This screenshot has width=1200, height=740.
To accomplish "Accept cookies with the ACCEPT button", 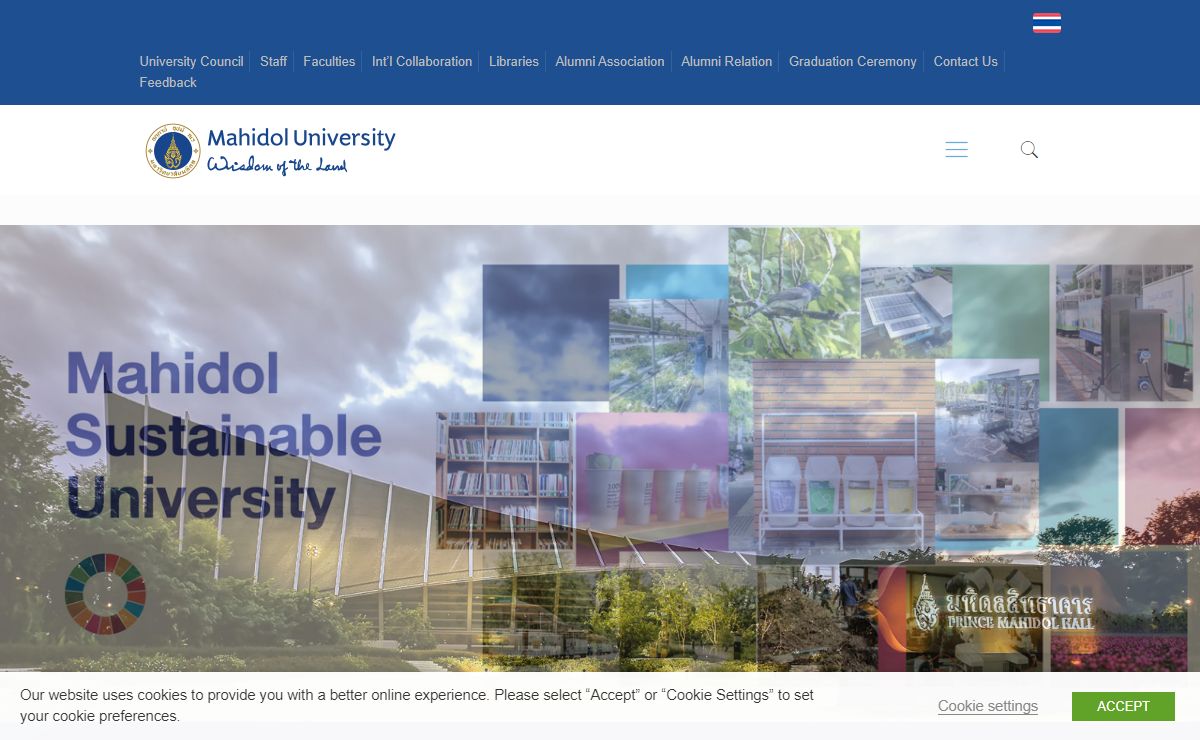I will 1123,706.
